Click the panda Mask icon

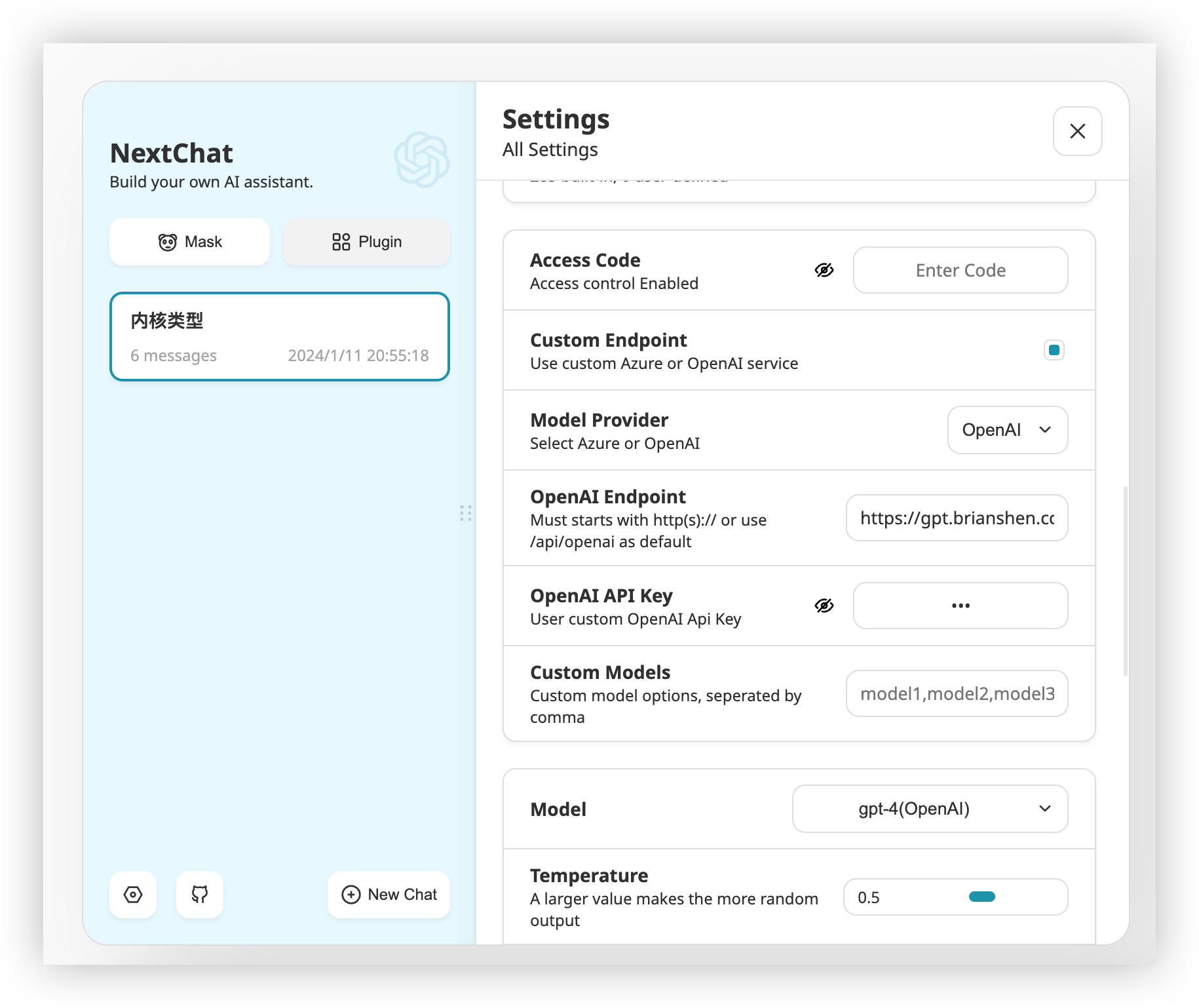(x=168, y=242)
